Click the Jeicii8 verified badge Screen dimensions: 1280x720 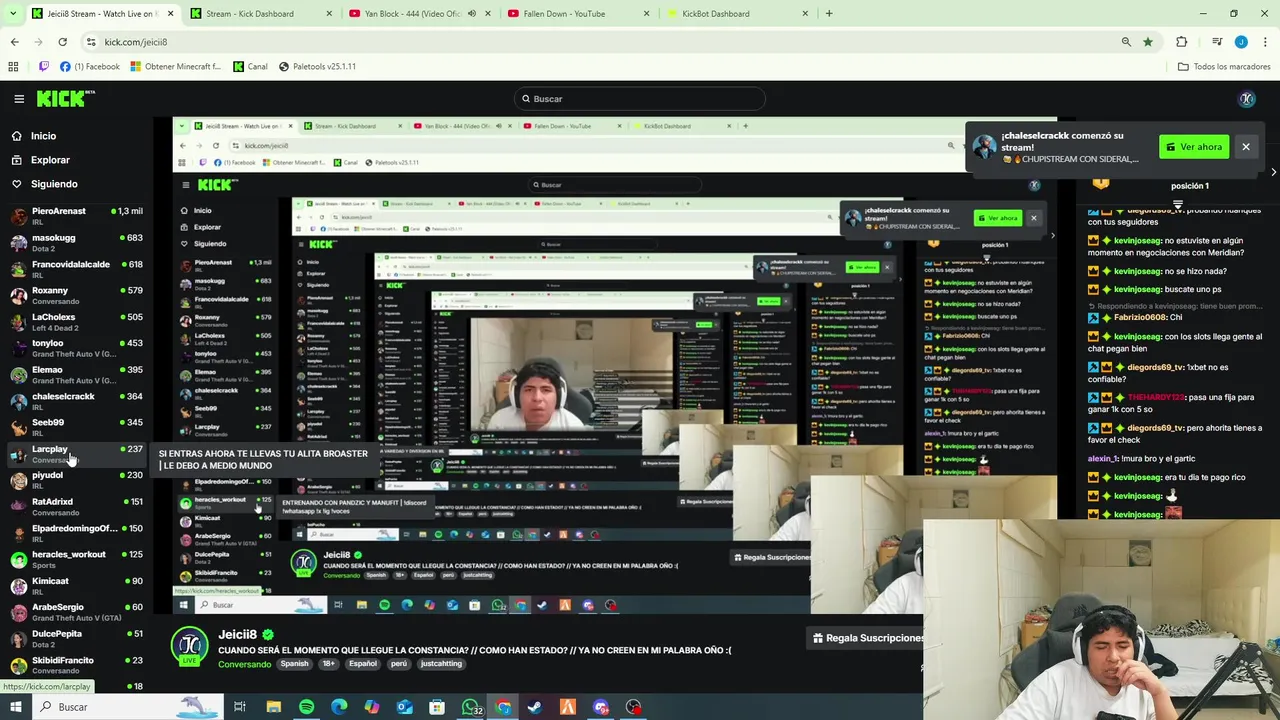[x=268, y=635]
